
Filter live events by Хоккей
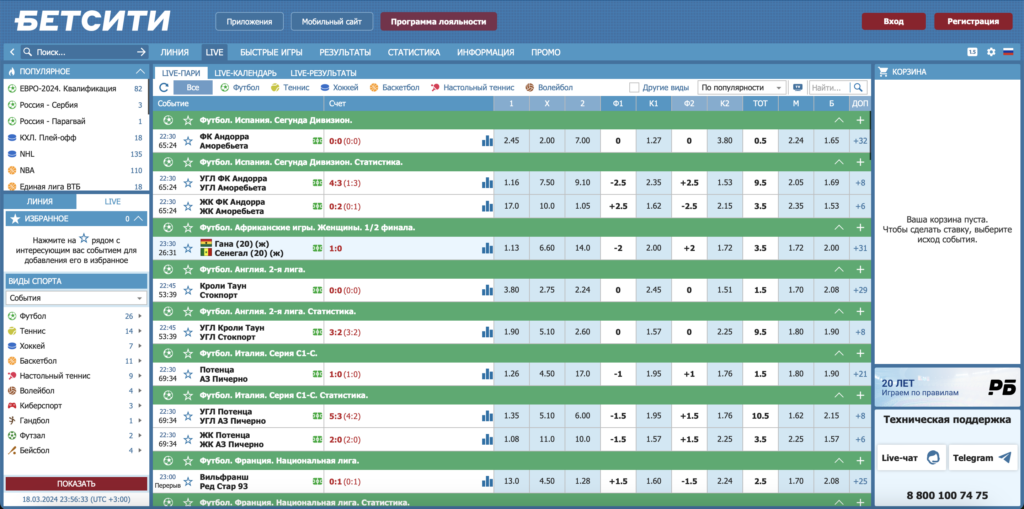(x=339, y=88)
